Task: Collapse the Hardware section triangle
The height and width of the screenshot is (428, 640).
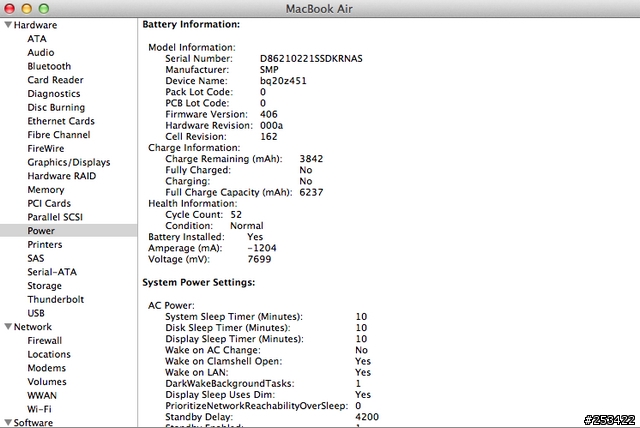Action: (8, 25)
